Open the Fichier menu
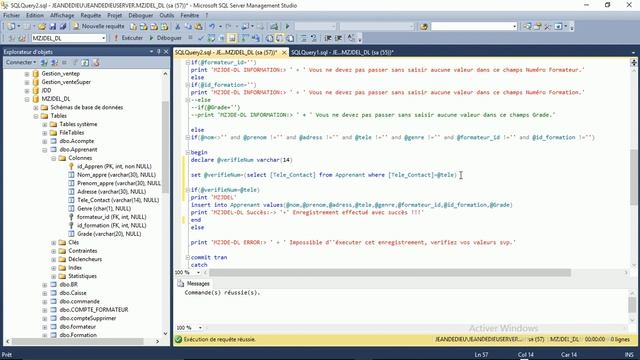The height and width of the screenshot is (360, 640). pyautogui.click(x=11, y=15)
